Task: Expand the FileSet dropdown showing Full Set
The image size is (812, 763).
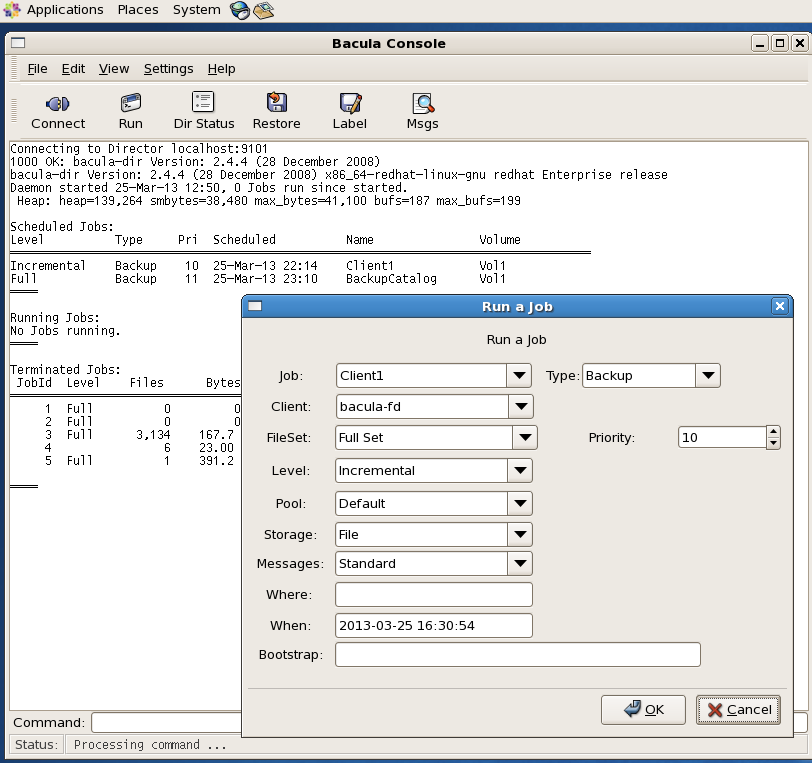Action: coord(525,438)
